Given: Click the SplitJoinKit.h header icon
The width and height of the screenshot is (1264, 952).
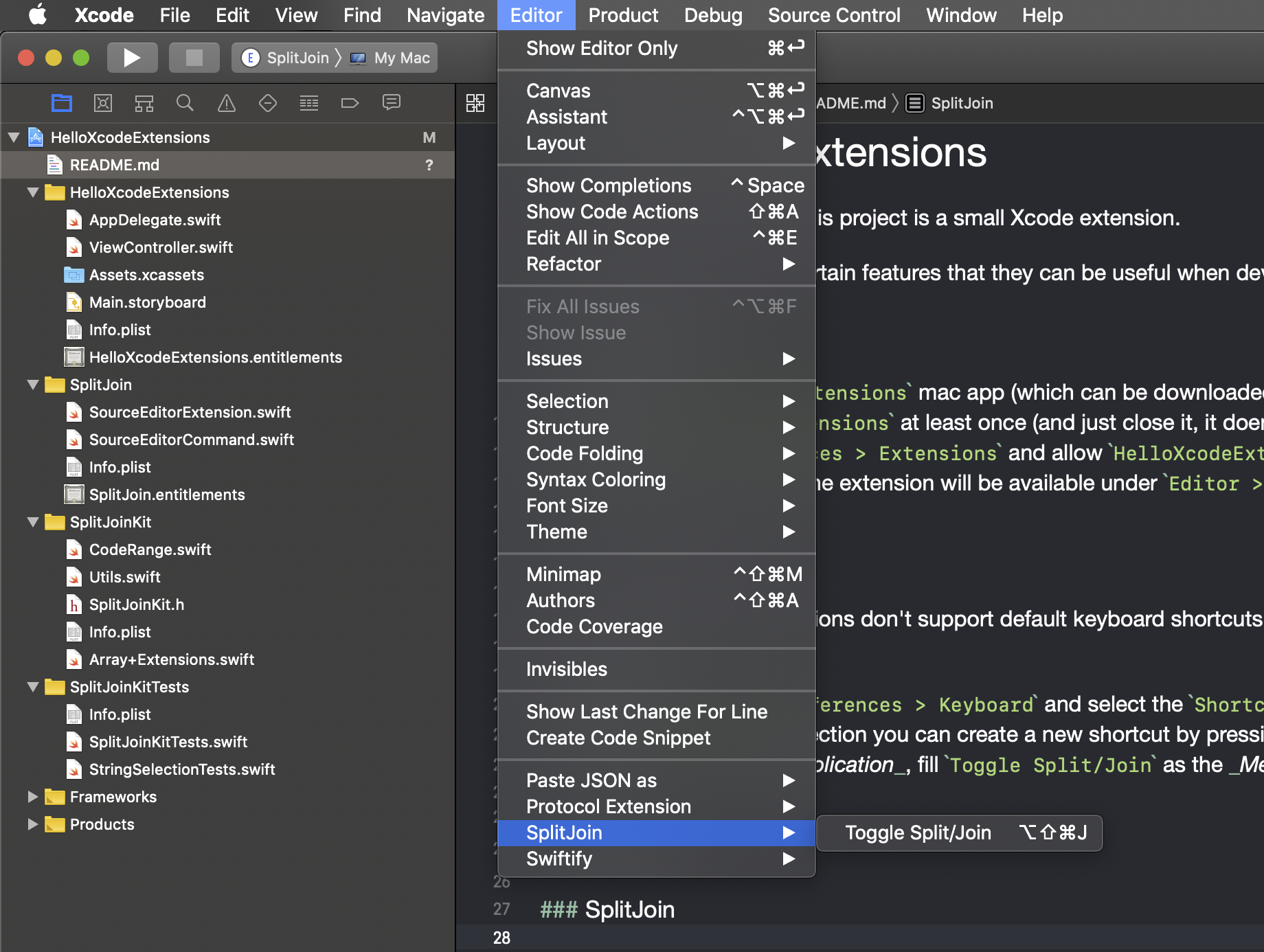Looking at the screenshot, I should pyautogui.click(x=74, y=604).
